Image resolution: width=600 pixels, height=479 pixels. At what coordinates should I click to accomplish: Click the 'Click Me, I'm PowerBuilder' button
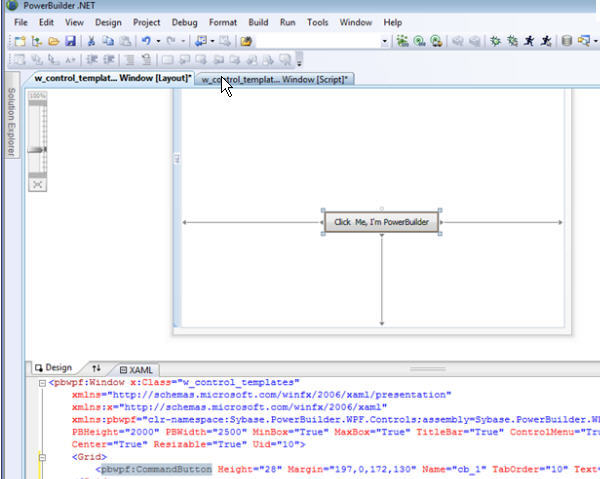(x=381, y=222)
